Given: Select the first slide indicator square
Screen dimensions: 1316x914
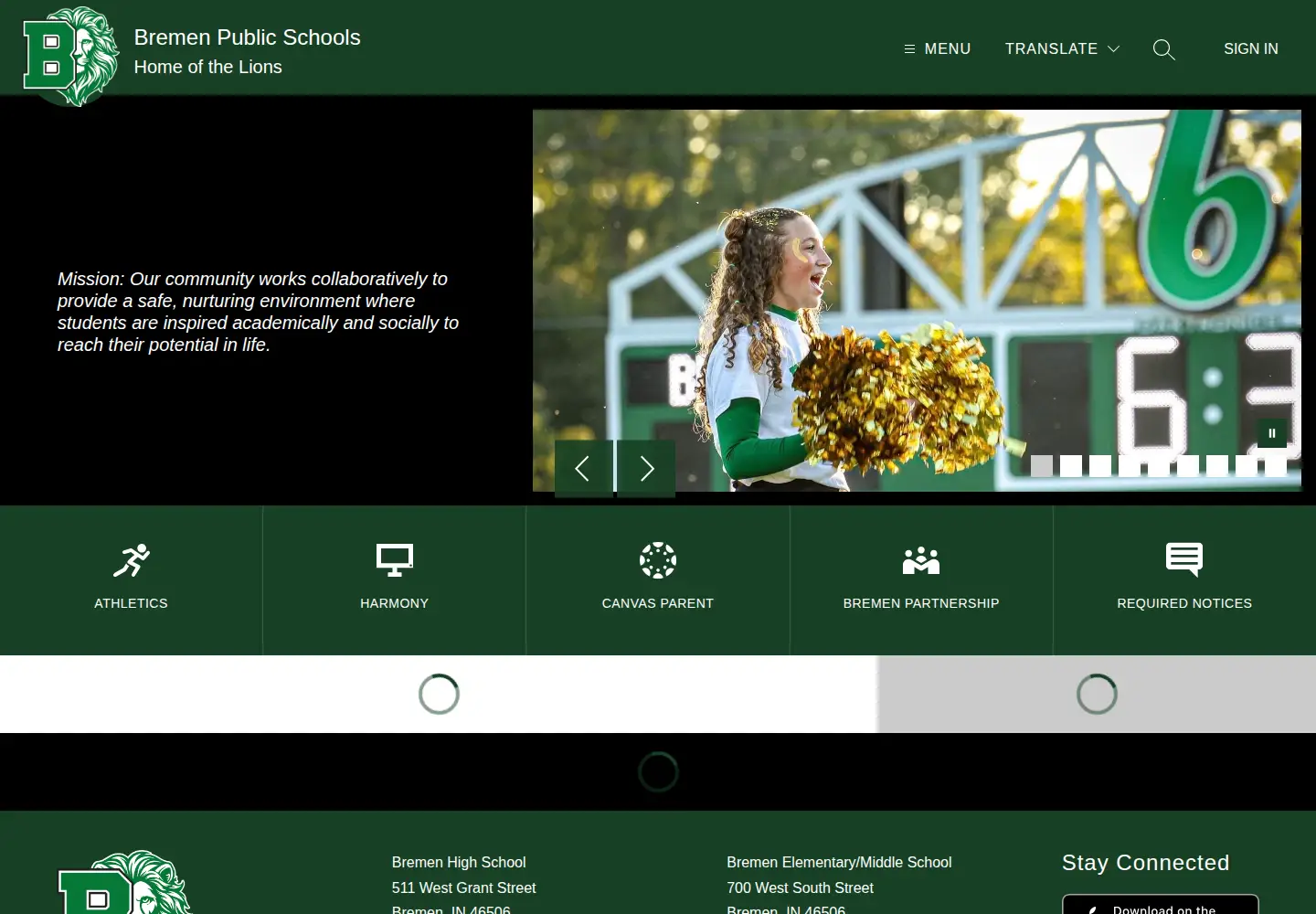Looking at the screenshot, I should coord(1042,466).
